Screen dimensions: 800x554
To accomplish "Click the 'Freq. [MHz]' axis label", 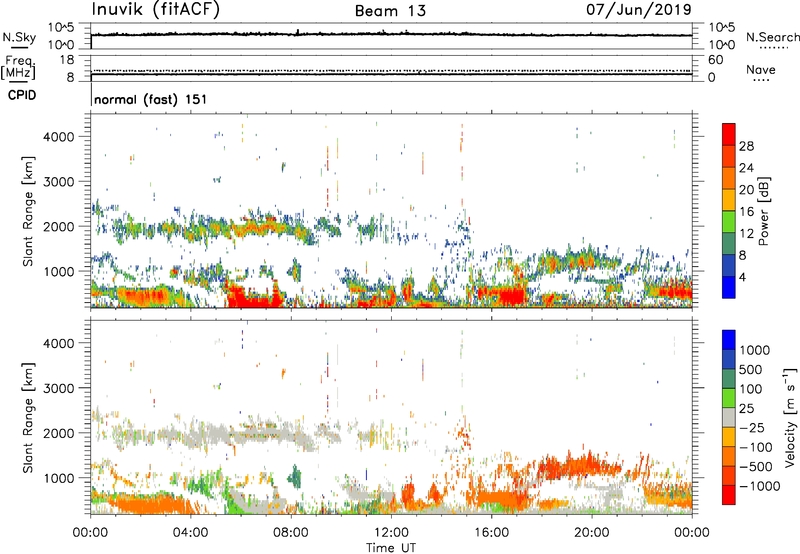I will point(18,67).
